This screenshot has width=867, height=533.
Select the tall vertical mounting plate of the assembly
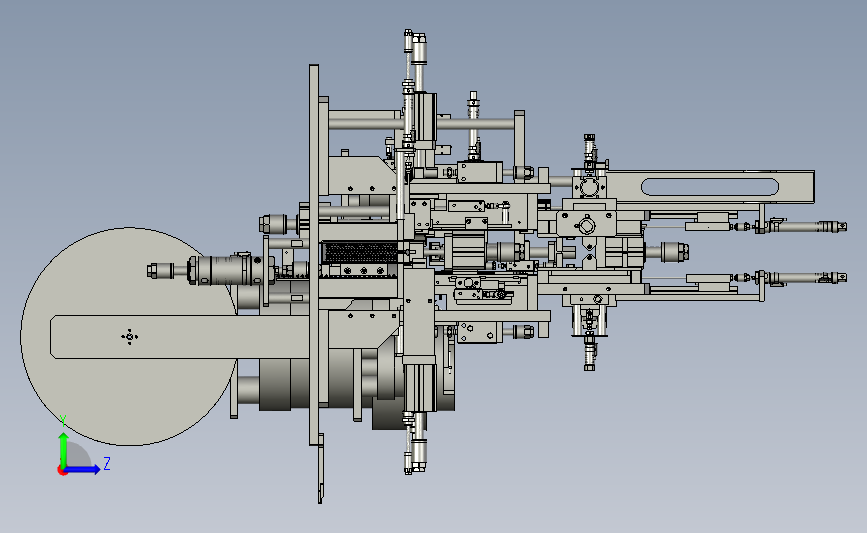click(314, 254)
